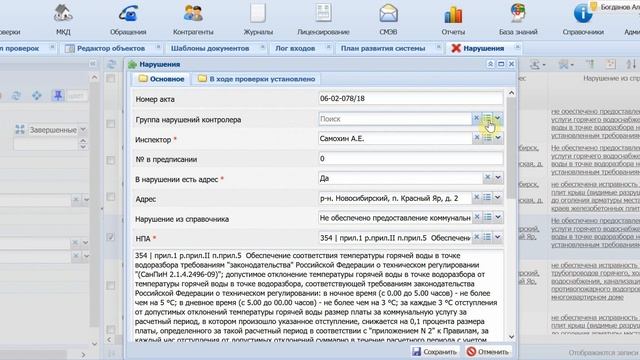Expand the Группа нарушений контролера dropdown
The height and width of the screenshot is (360, 640).
(498, 118)
